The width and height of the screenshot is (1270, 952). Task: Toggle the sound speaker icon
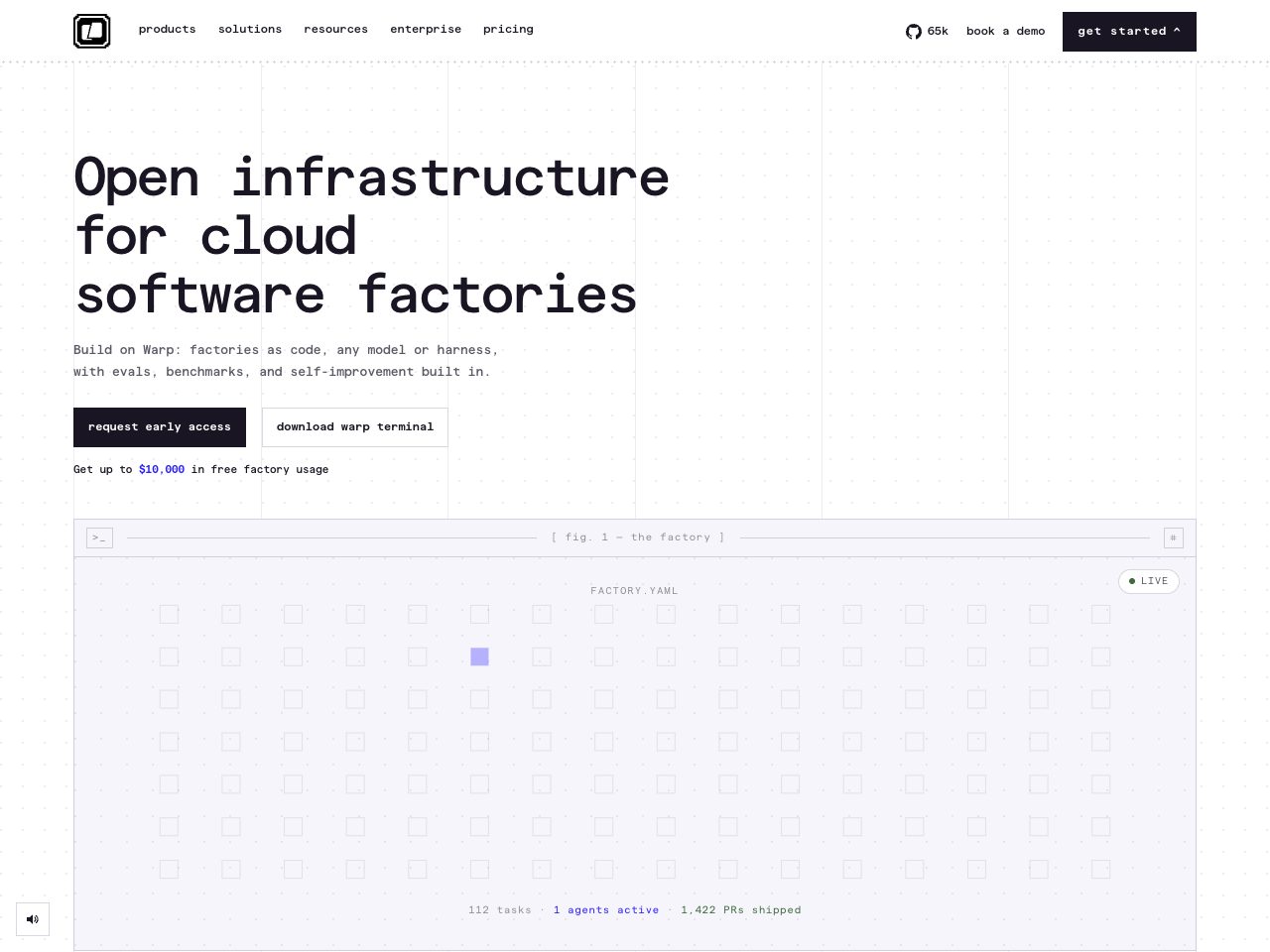[33, 919]
